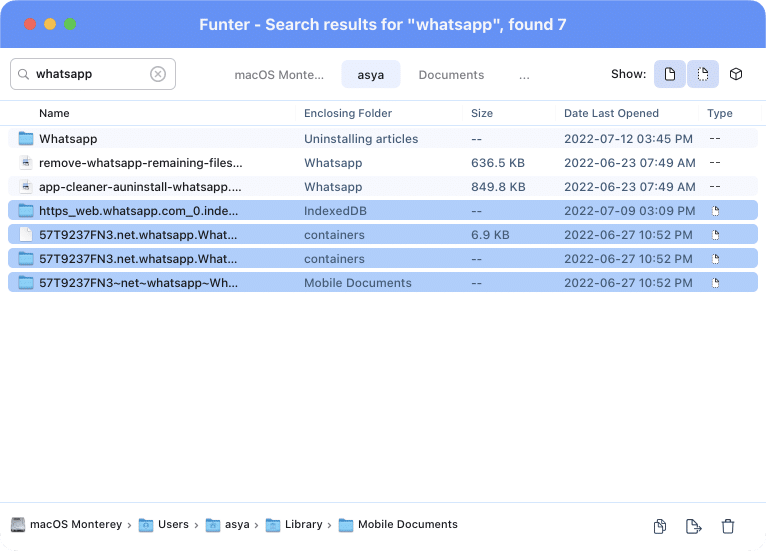Sort by Type column
Image resolution: width=766 pixels, height=551 pixels.
[x=720, y=113]
